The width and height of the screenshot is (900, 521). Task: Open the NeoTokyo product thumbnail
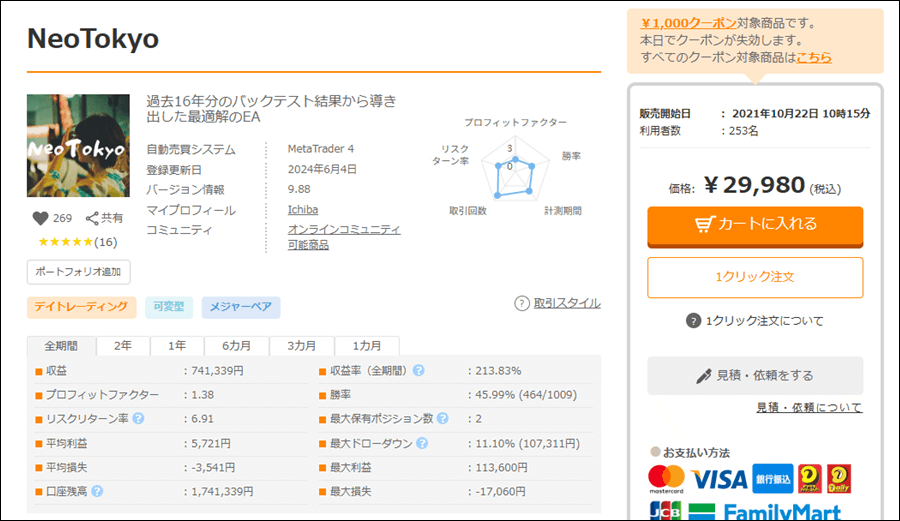(x=78, y=146)
